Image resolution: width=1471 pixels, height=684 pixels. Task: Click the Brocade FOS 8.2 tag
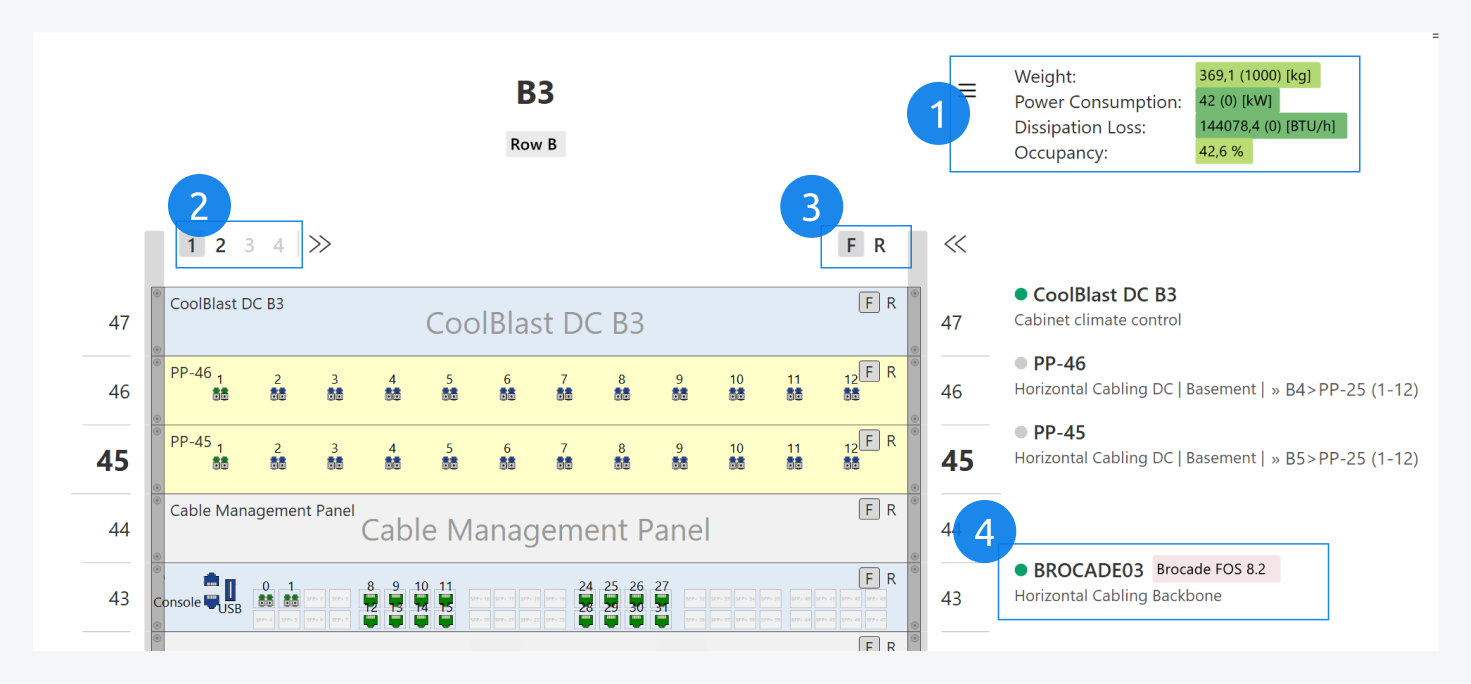(1215, 570)
